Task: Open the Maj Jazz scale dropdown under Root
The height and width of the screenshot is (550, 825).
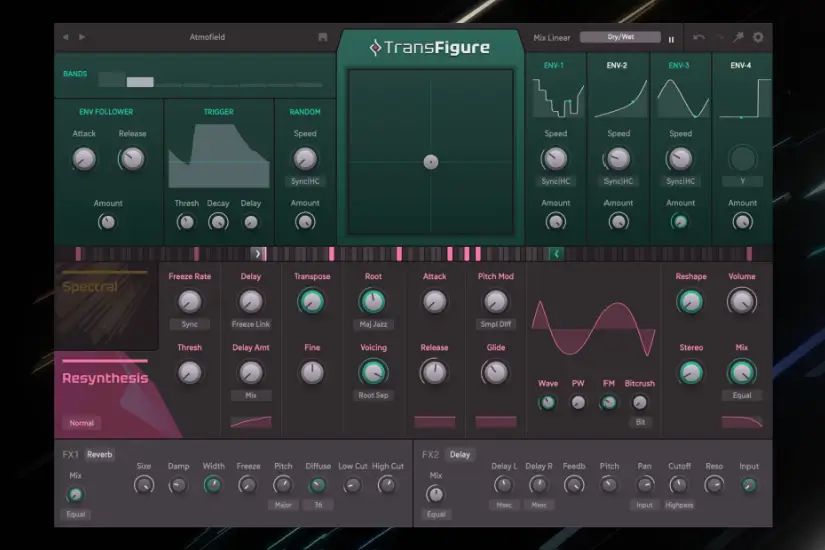Action: click(x=373, y=324)
